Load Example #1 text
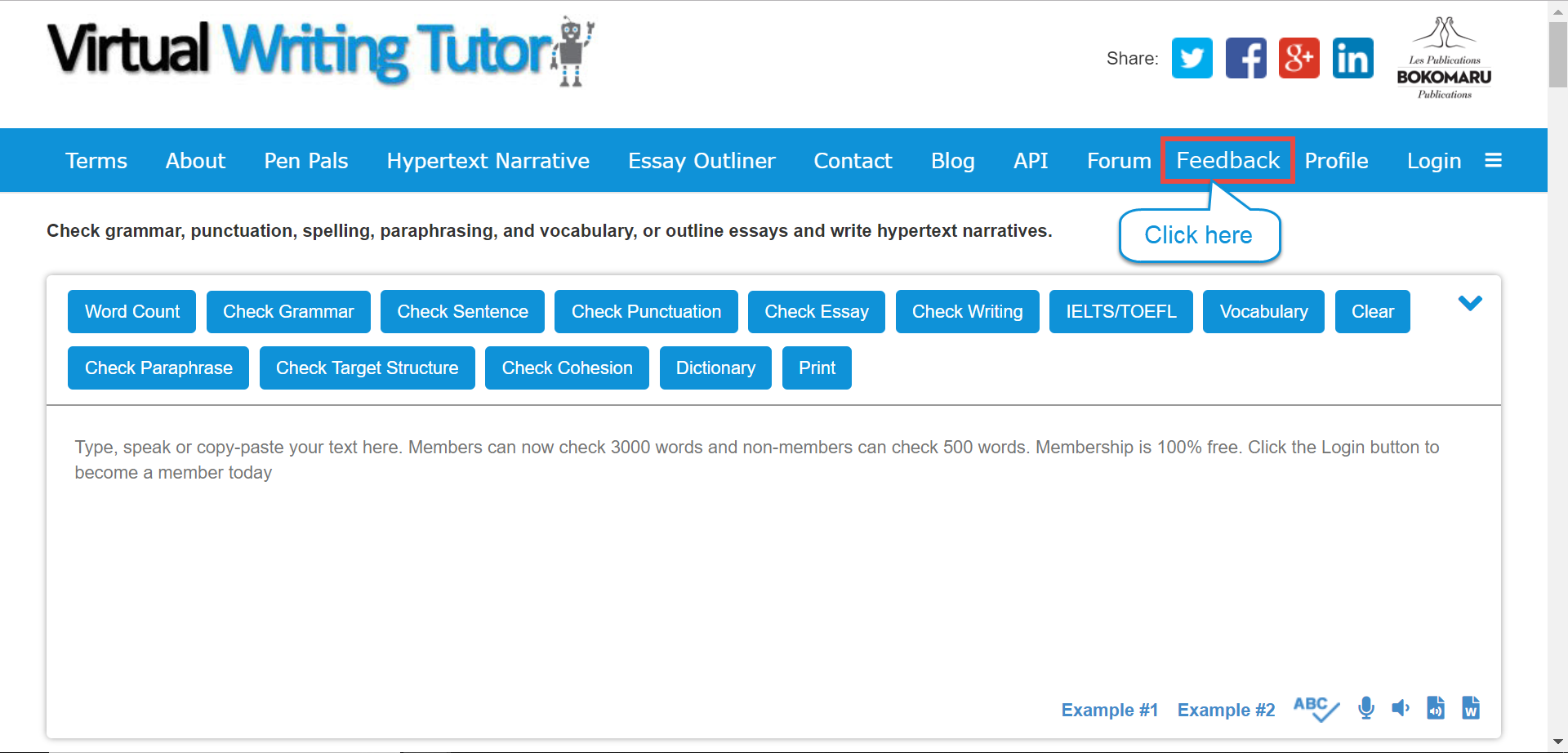 (1109, 710)
